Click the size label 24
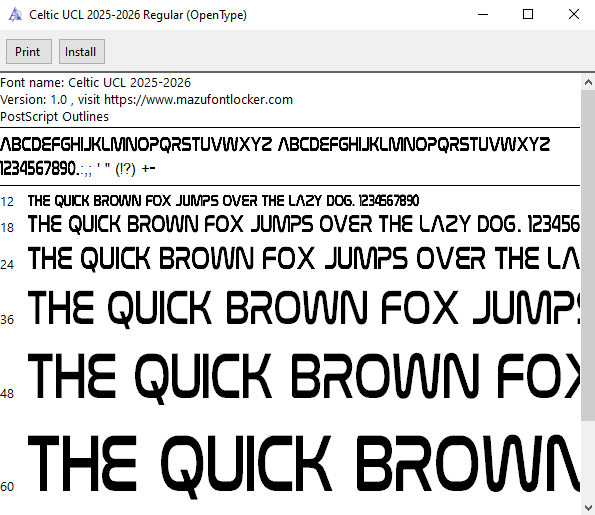 tap(7, 265)
